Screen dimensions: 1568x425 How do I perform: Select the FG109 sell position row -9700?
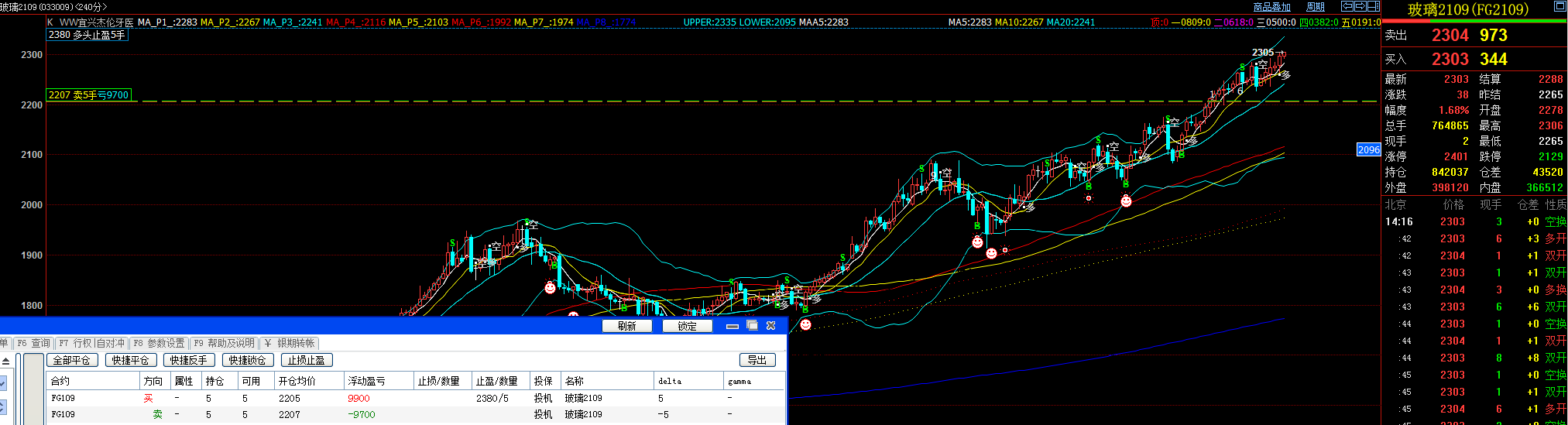416,414
